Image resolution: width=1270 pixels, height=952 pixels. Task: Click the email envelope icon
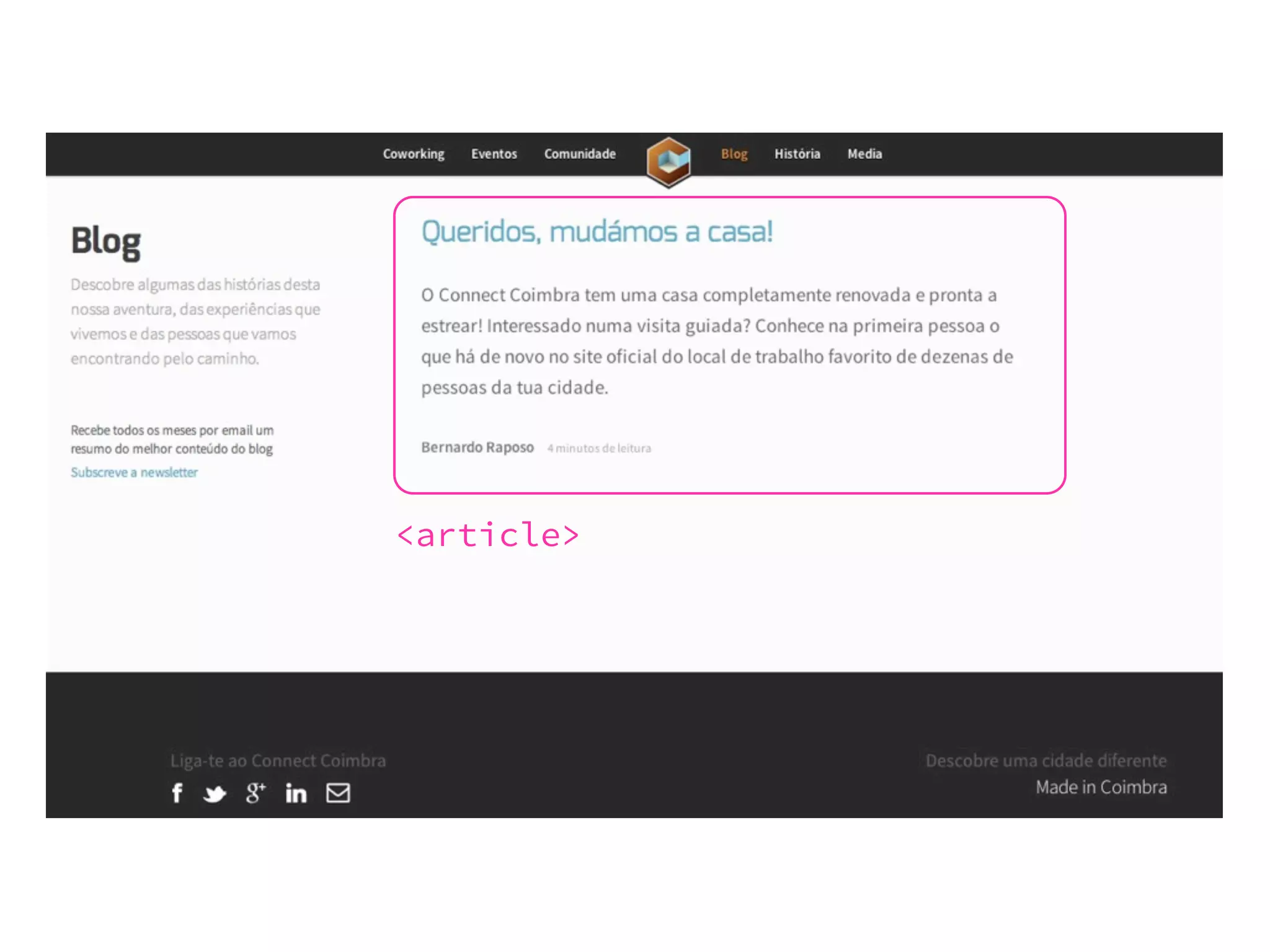coord(338,793)
